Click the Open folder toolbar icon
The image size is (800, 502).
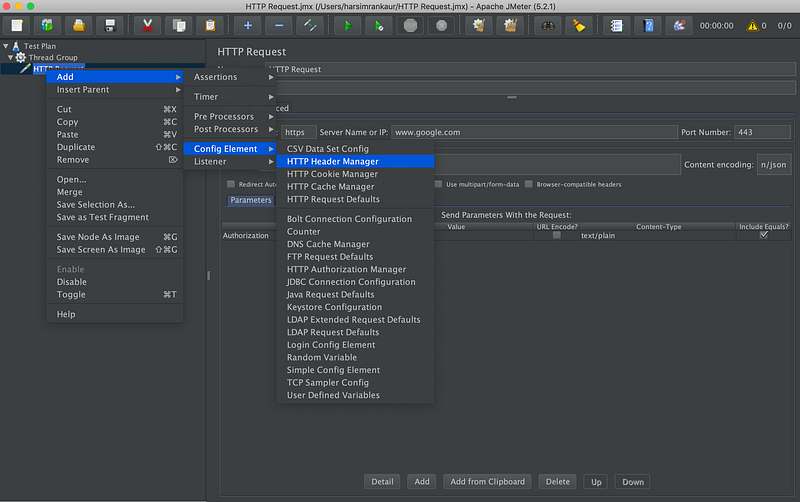coord(79,25)
